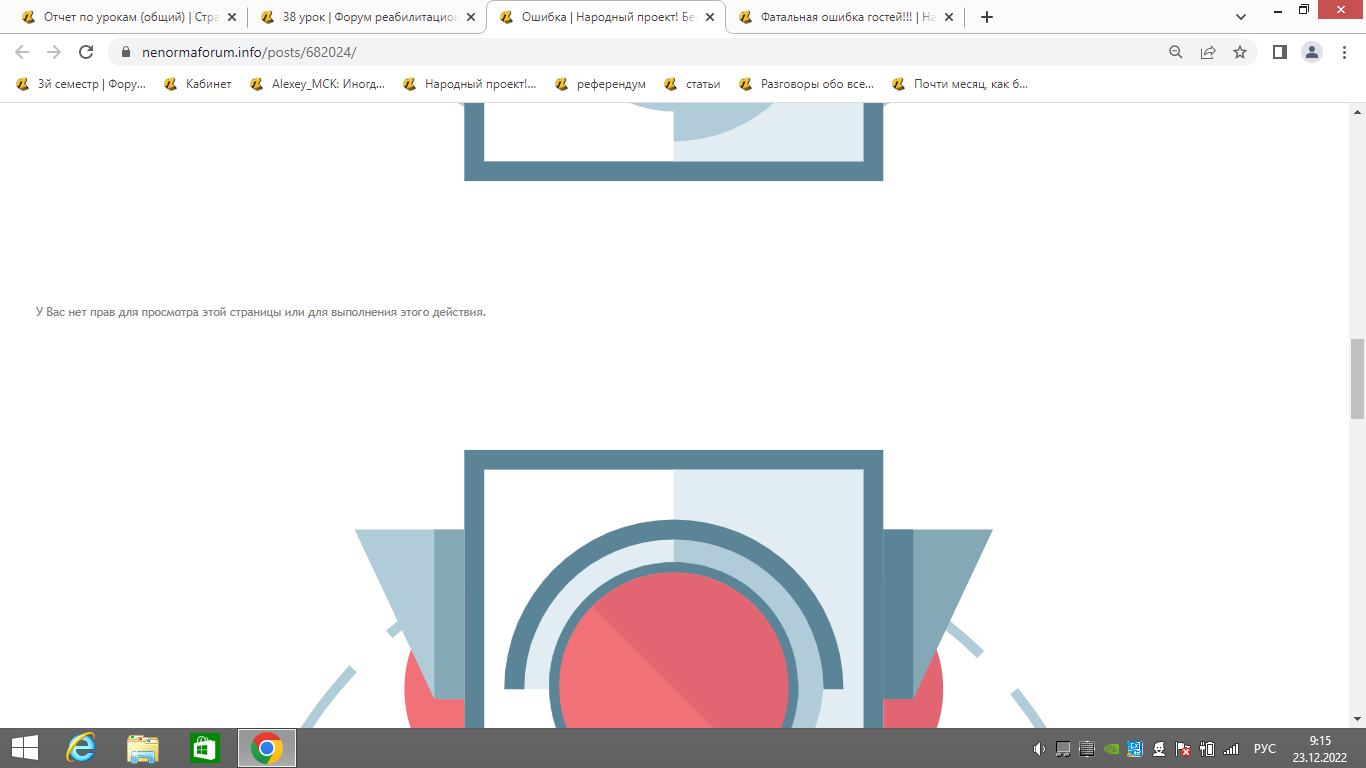Open the 'Почти месяц, как б...' bookmark
The height and width of the screenshot is (768, 1366).
pyautogui.click(x=960, y=84)
